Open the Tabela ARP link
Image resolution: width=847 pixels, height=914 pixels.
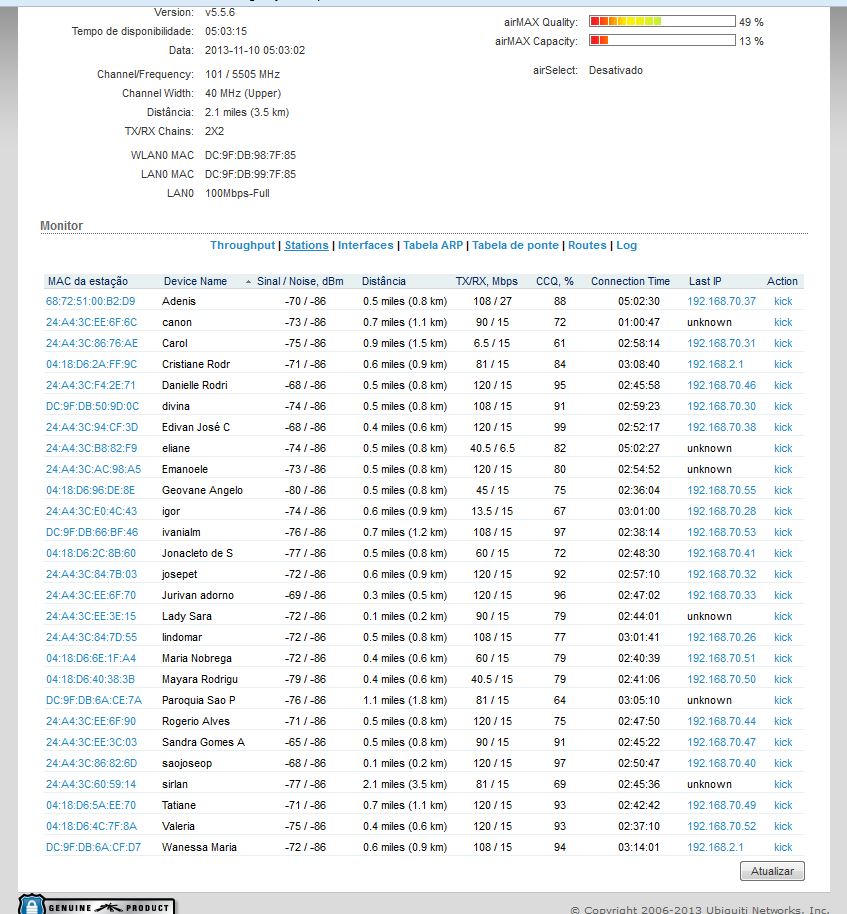tap(433, 245)
